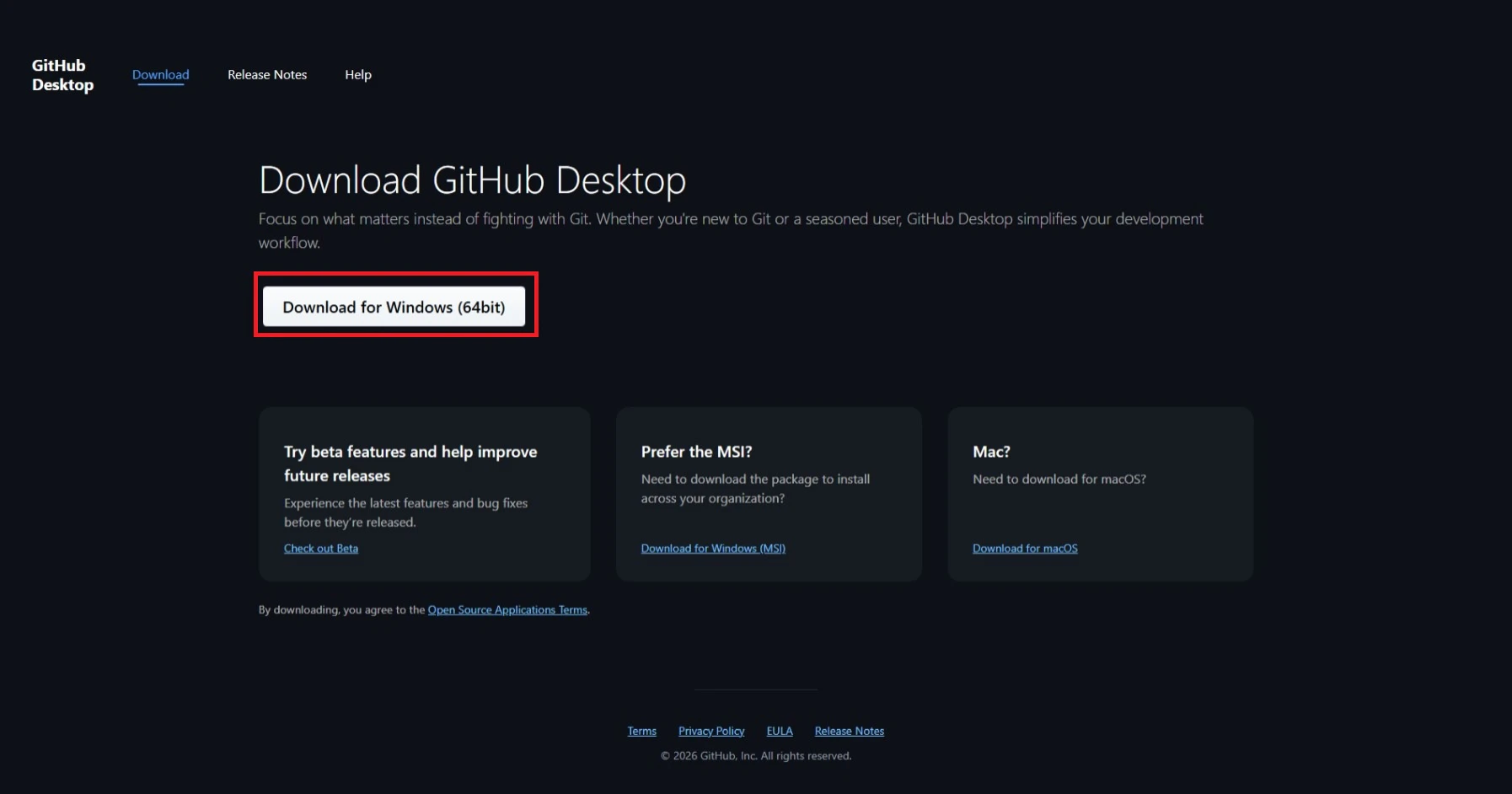Open the Release Notes nav tab
The image size is (1512, 794).
[267, 74]
